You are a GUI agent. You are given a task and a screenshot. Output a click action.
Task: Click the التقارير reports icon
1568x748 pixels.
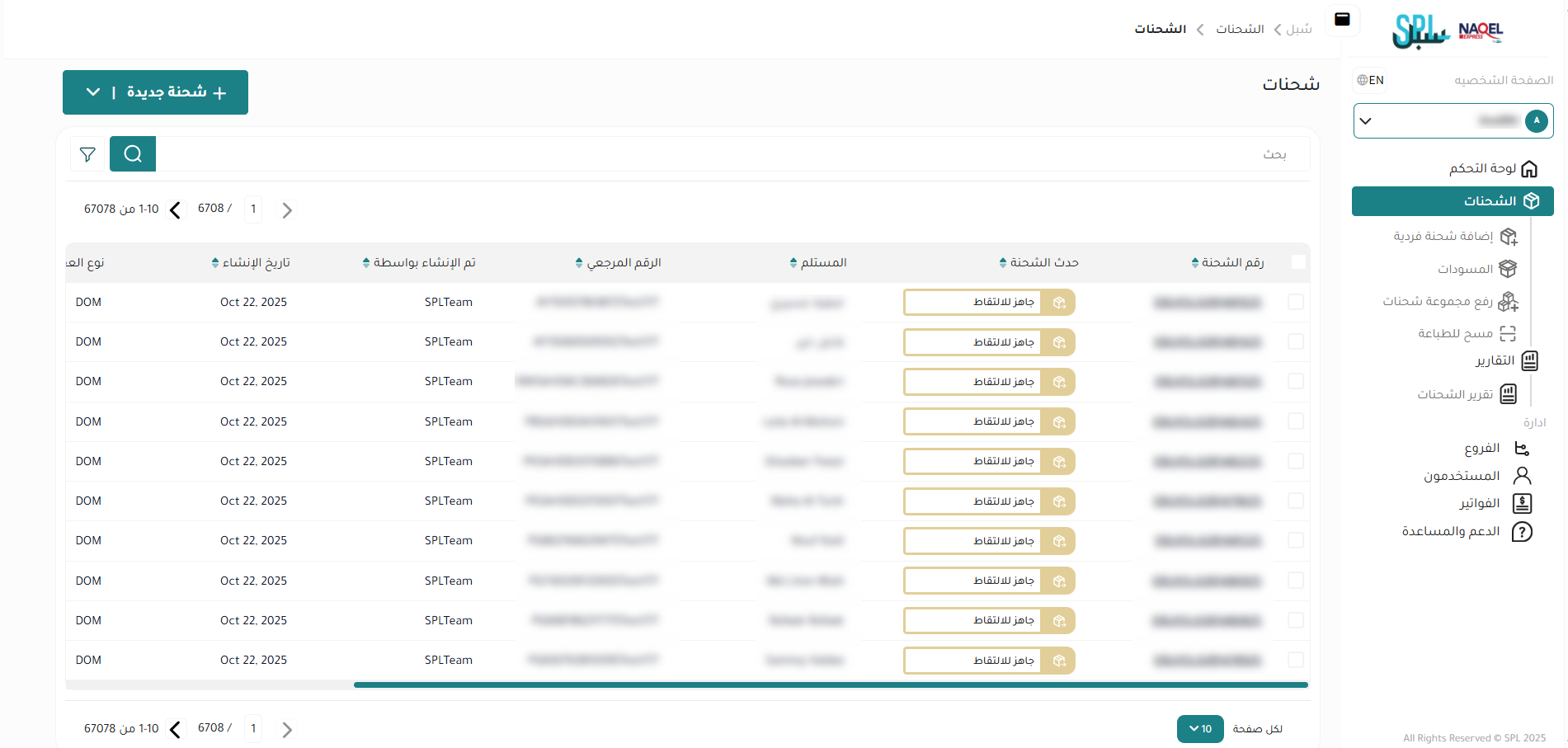(1529, 360)
